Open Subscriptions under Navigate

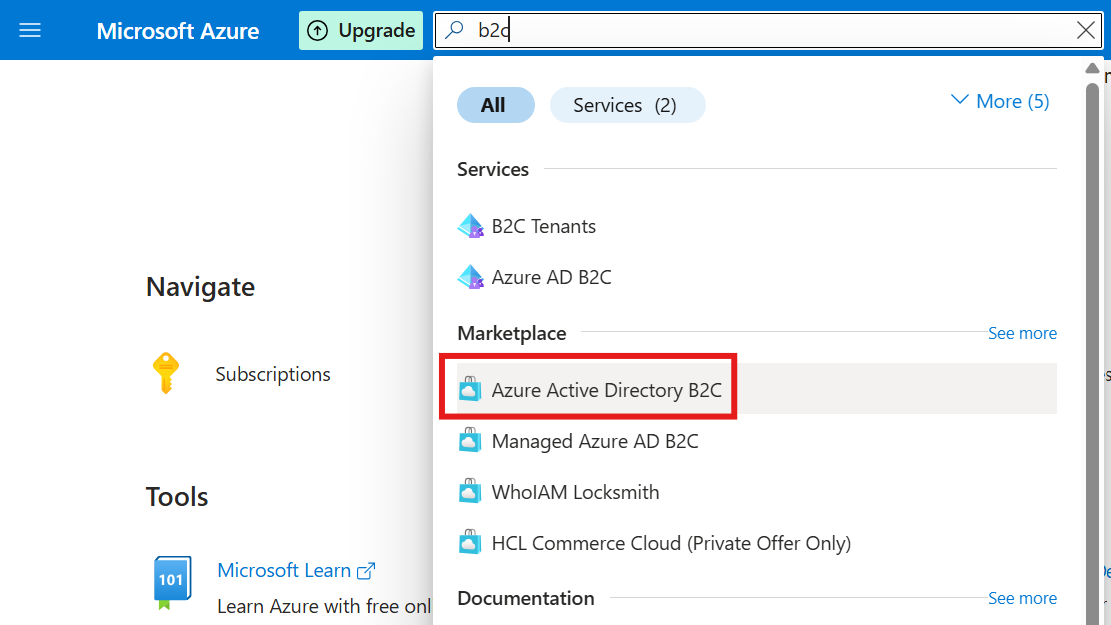click(273, 373)
